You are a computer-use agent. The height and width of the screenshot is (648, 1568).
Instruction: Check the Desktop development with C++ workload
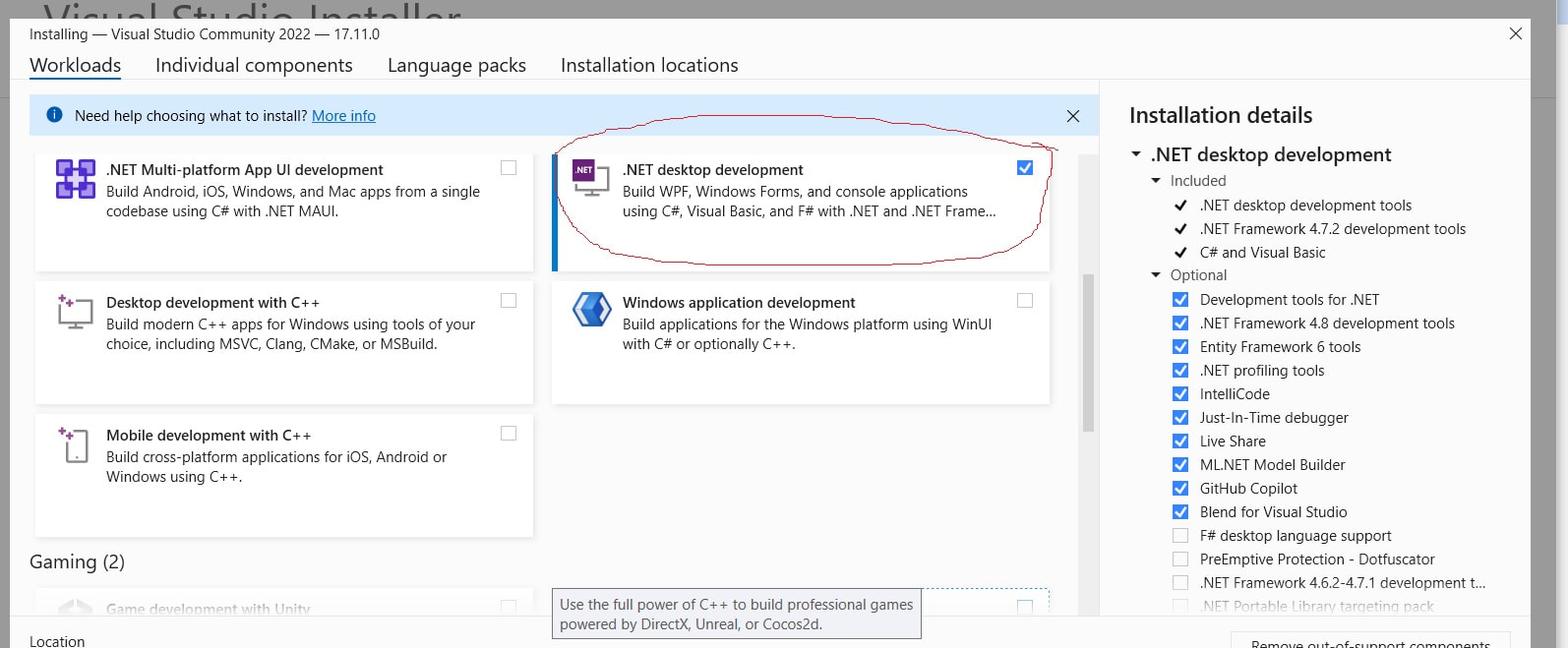[x=509, y=301]
